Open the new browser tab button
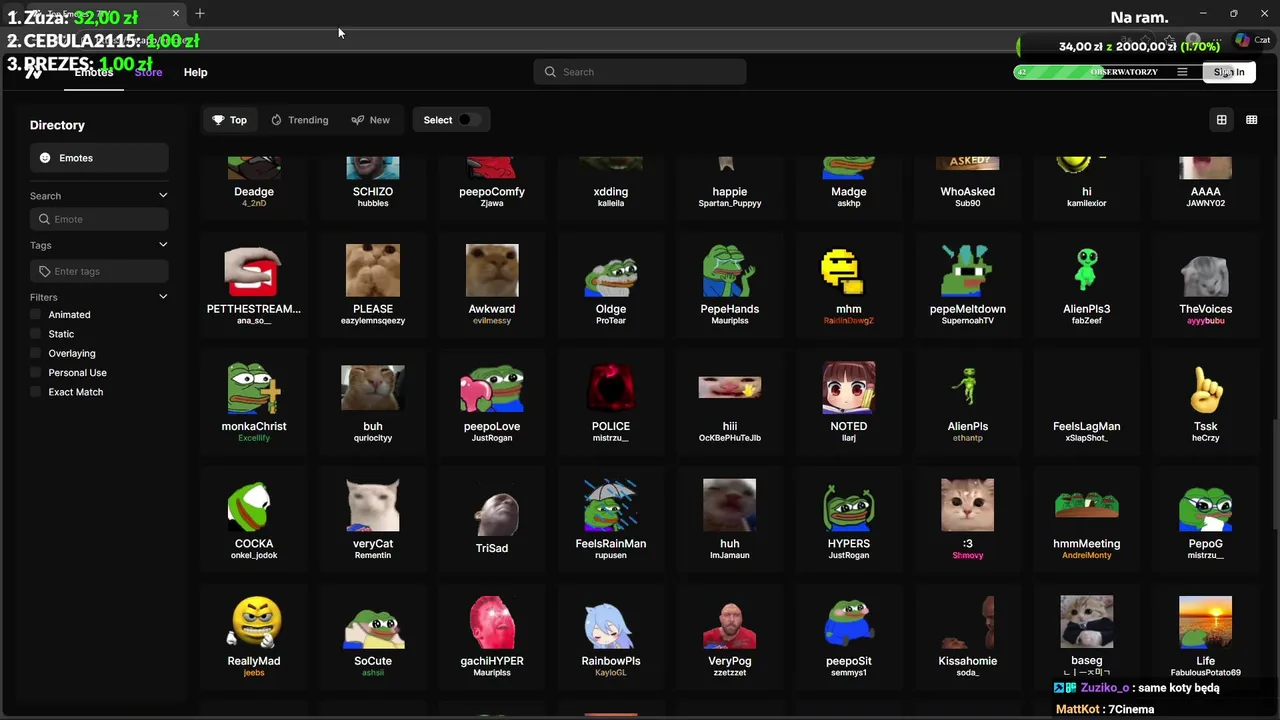1280x720 pixels. coord(200,13)
